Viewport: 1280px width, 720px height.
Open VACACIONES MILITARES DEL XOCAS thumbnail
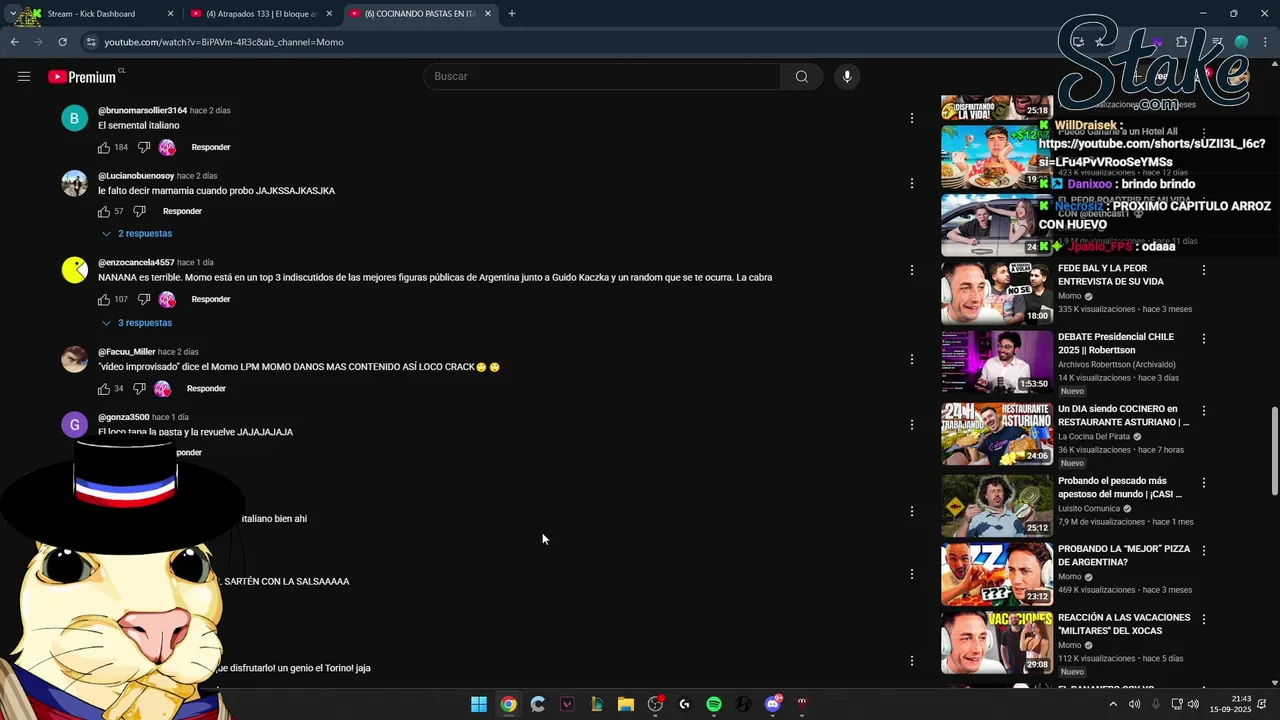(x=997, y=643)
